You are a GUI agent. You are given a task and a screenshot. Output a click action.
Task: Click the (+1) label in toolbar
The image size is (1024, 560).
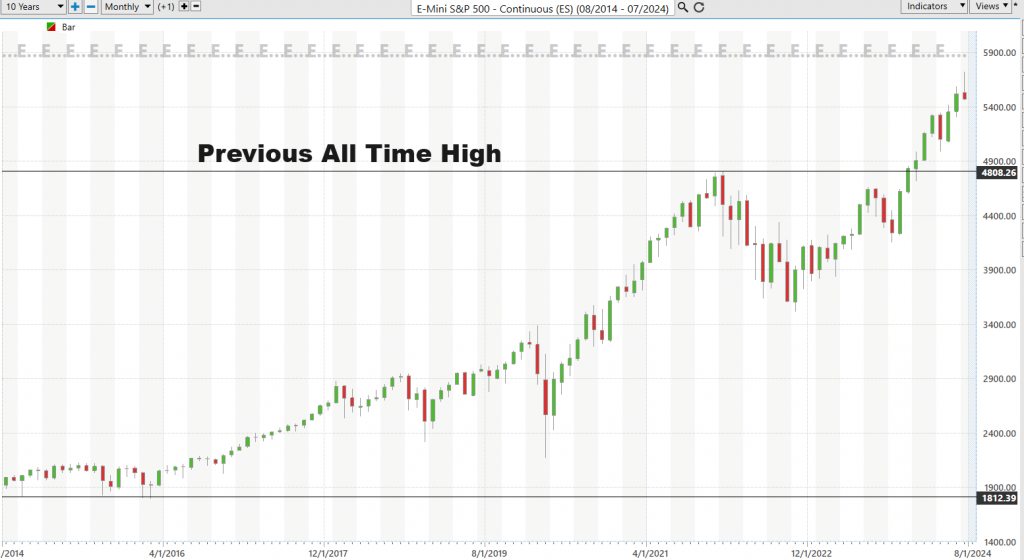tap(166, 7)
